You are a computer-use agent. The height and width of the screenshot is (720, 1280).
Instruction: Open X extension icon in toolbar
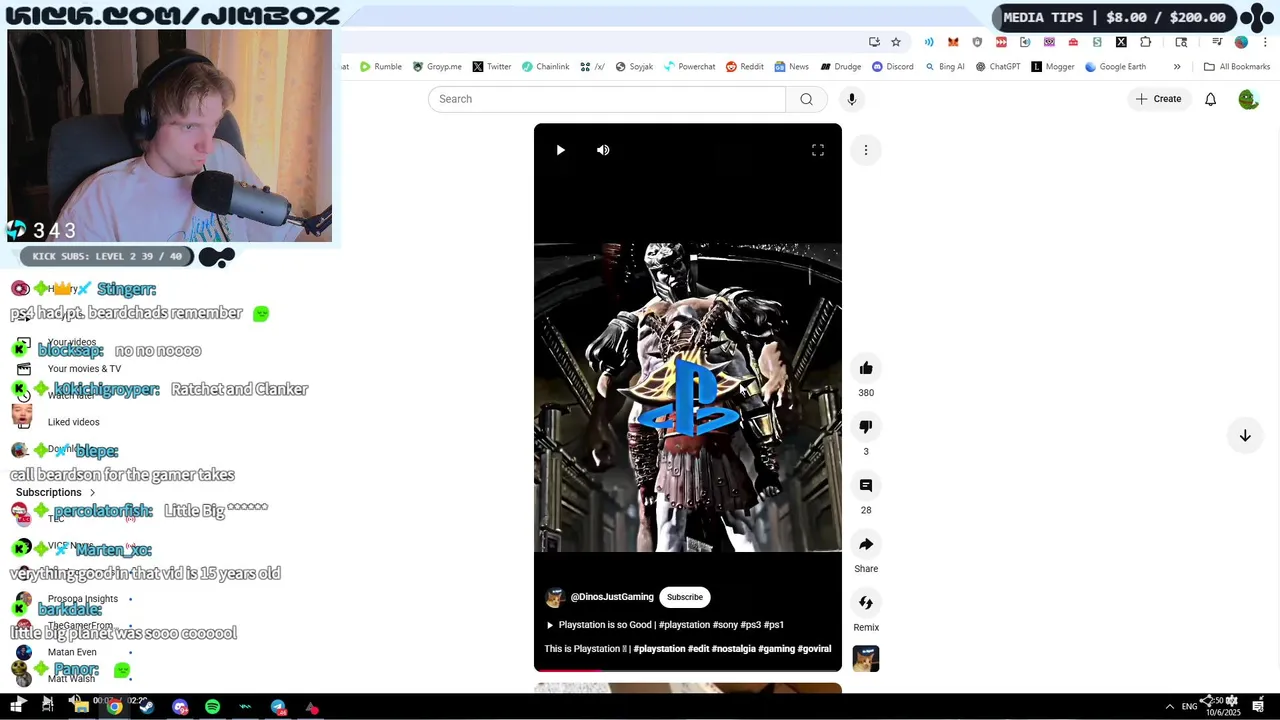click(x=1121, y=42)
